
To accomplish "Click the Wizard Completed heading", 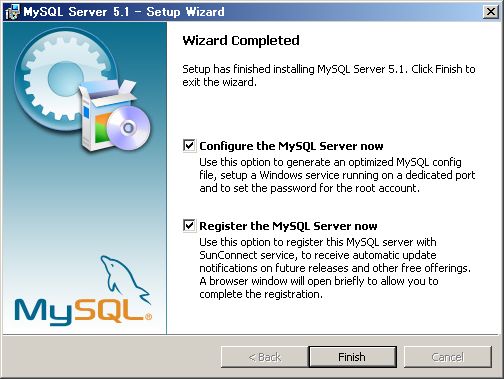I will [x=241, y=40].
